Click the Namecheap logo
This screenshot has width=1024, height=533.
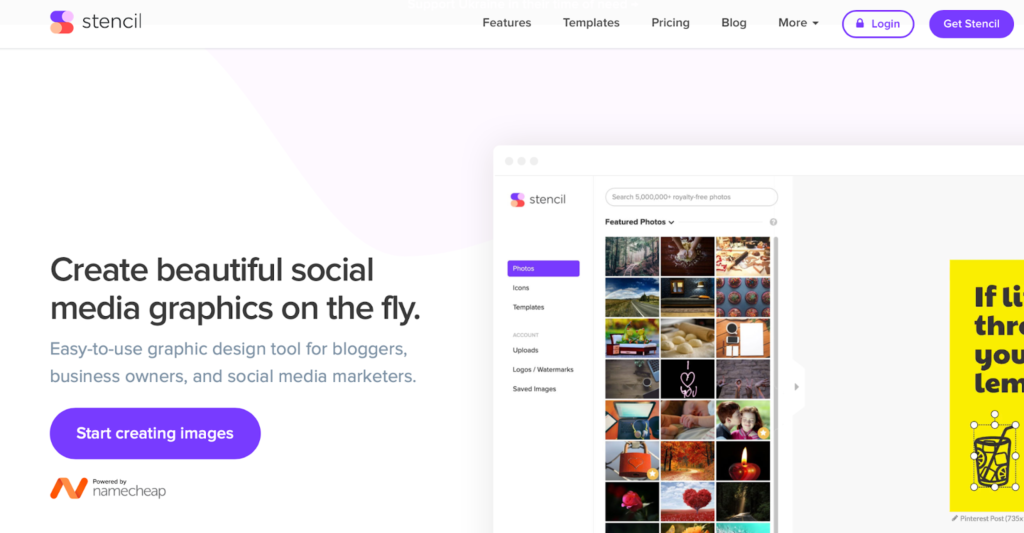click(x=108, y=488)
